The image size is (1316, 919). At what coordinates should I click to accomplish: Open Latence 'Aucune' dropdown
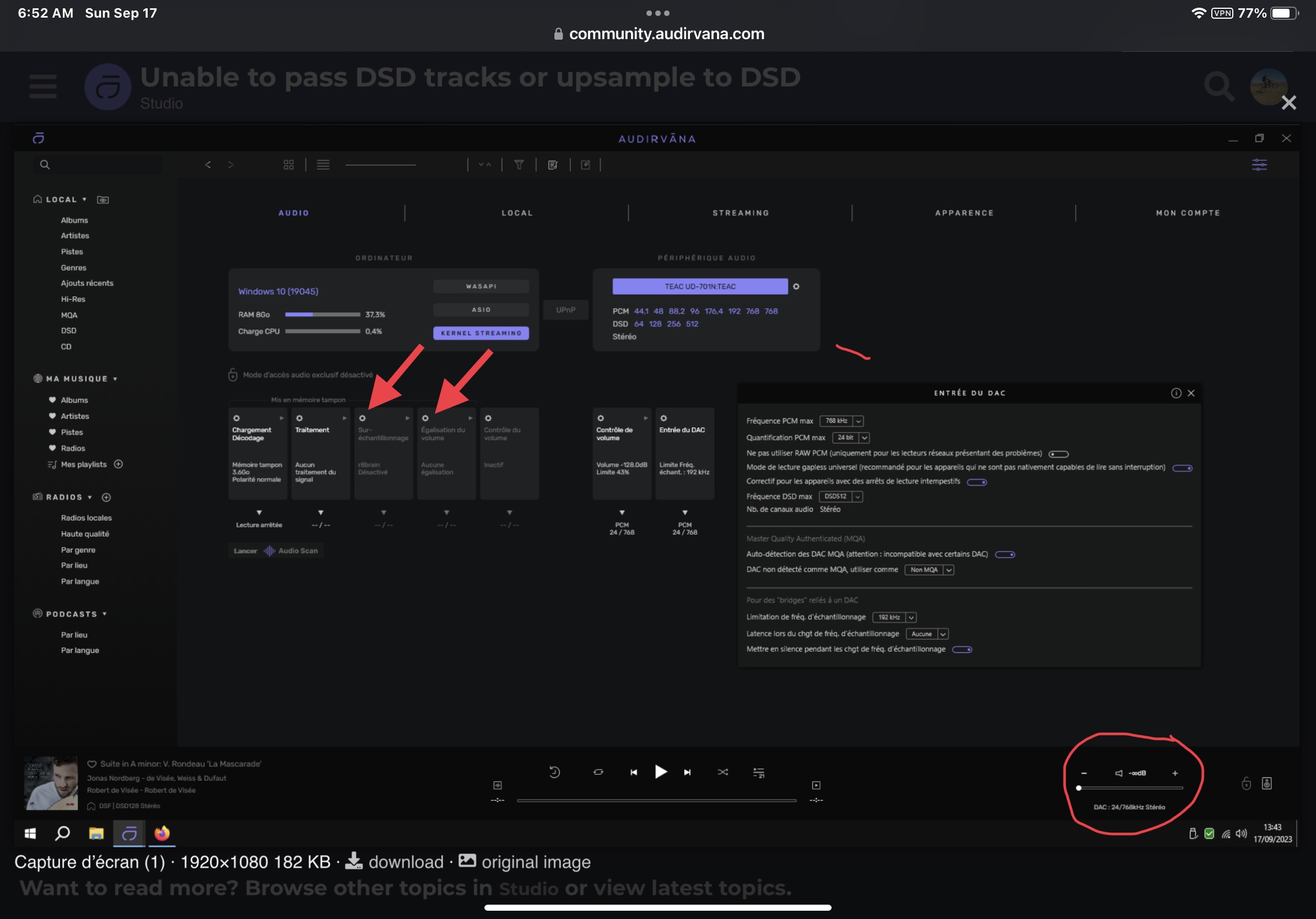[927, 634]
